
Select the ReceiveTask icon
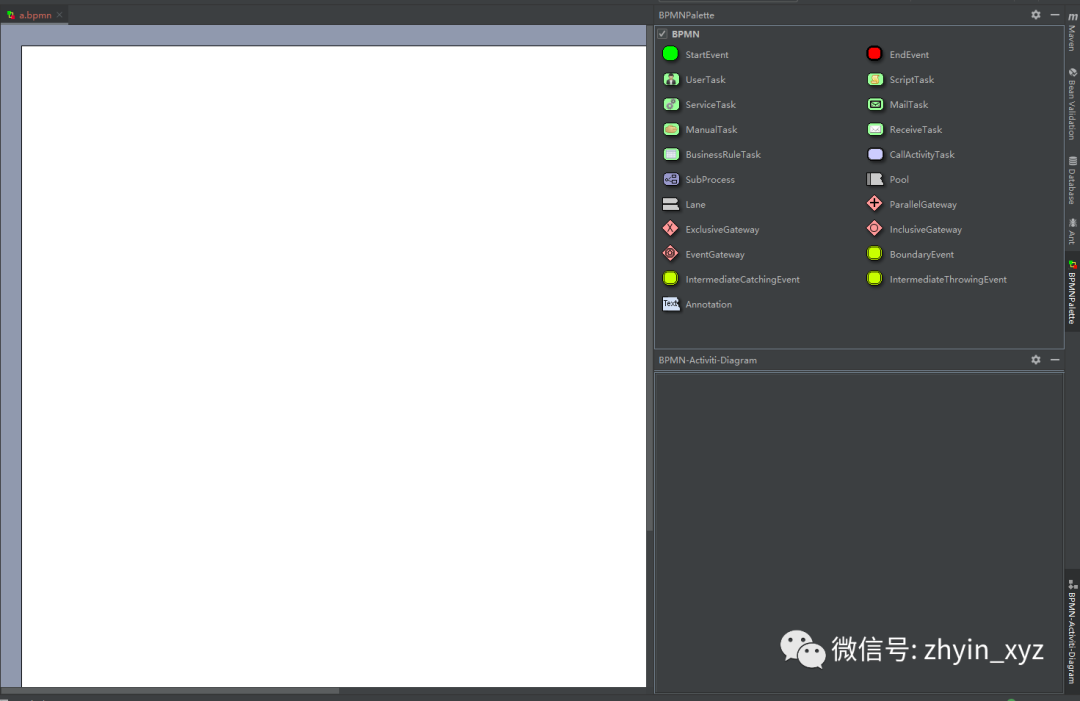tap(875, 129)
